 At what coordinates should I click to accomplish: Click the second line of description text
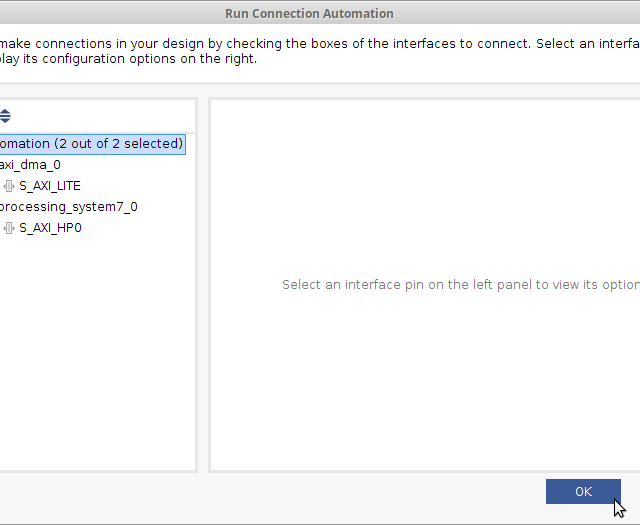pyautogui.click(x=130, y=59)
